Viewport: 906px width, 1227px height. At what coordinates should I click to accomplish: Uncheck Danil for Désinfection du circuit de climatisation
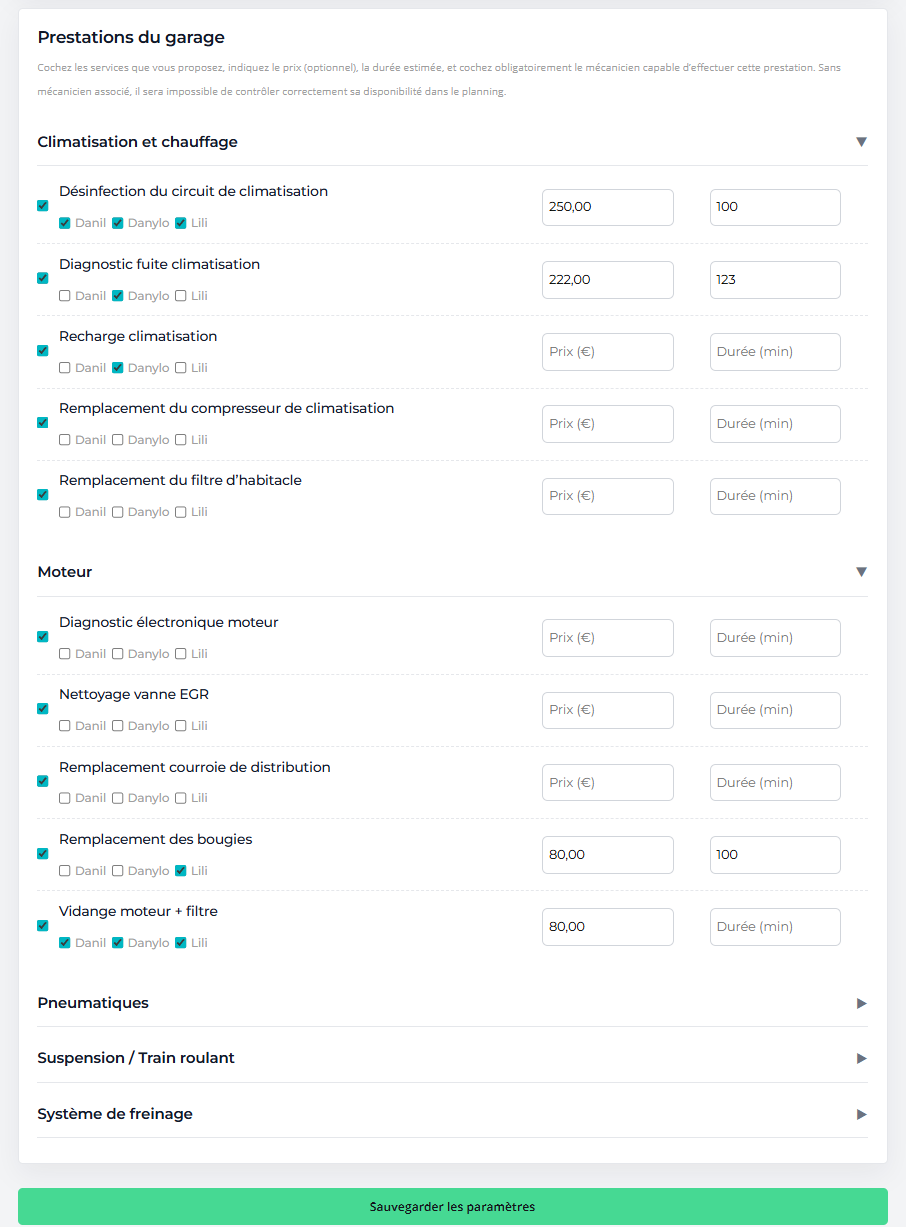[65, 222]
